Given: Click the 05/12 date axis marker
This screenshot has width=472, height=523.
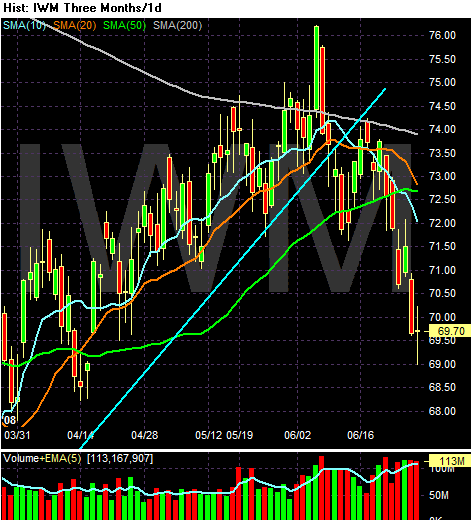Looking at the screenshot, I should tap(208, 435).
